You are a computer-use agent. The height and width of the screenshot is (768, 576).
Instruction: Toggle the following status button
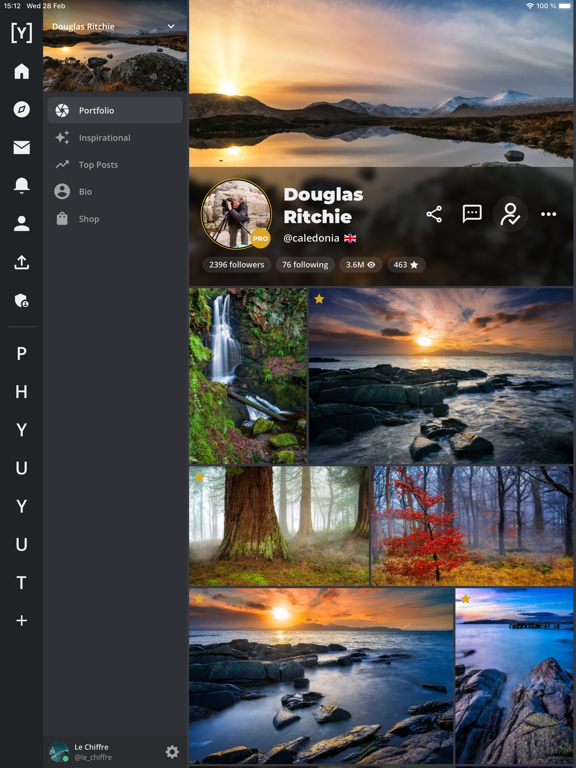tap(510, 214)
